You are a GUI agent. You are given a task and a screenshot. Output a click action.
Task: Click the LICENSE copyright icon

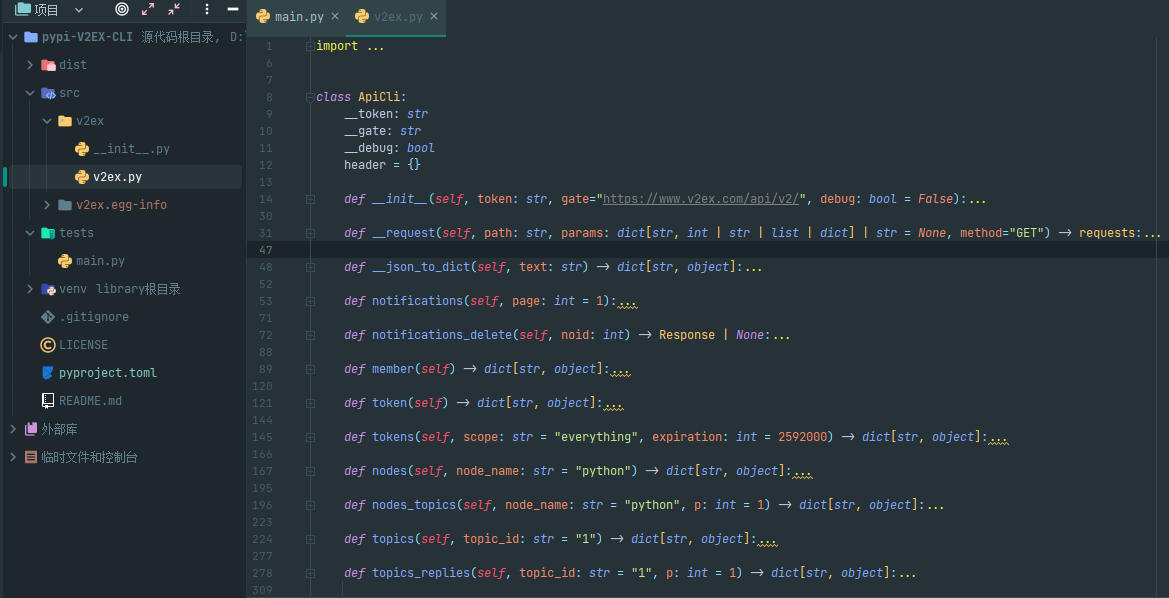click(48, 345)
